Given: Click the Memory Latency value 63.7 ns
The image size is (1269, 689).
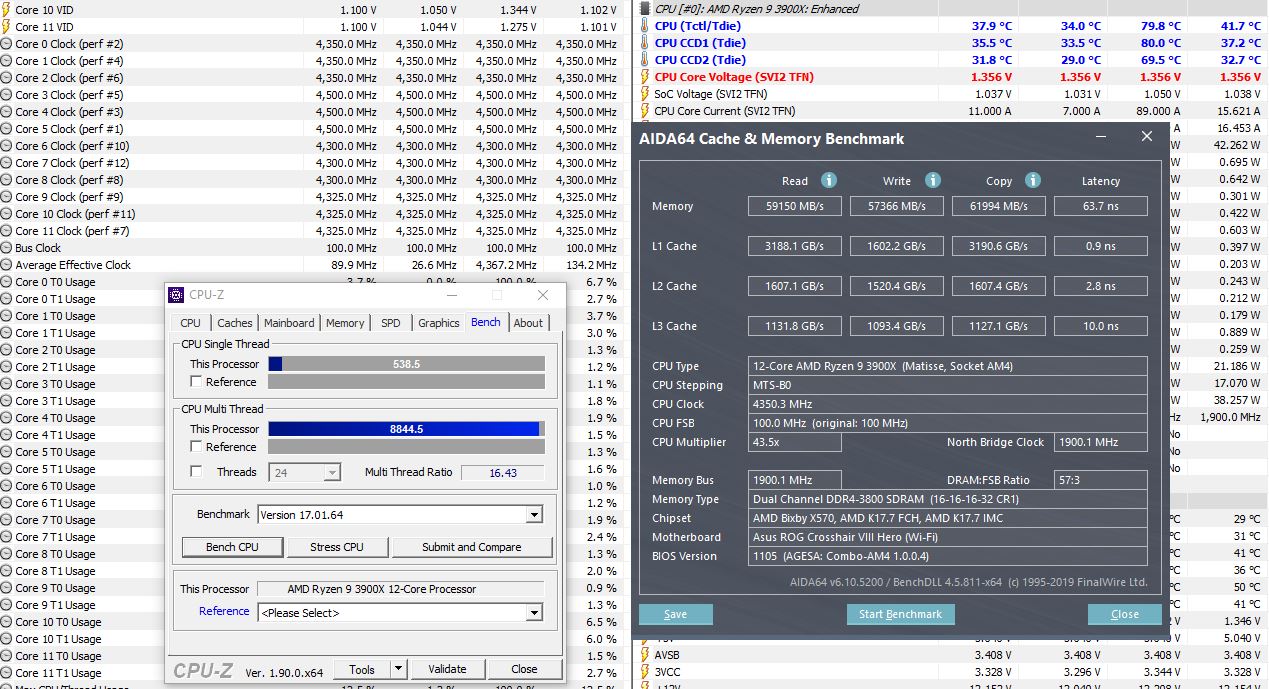Looking at the screenshot, I should click(1100, 206).
